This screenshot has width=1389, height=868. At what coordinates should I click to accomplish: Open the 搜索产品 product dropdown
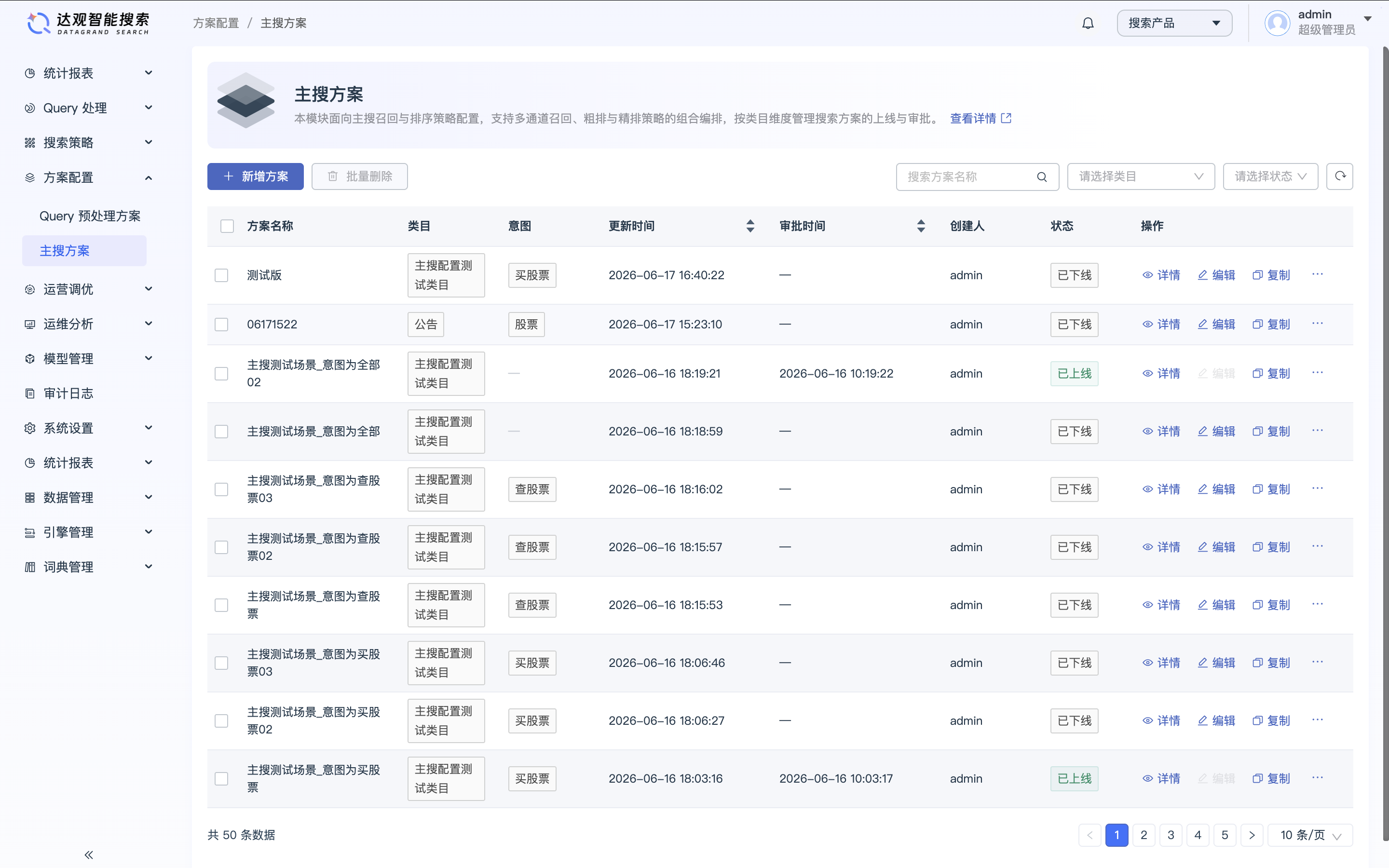point(1174,23)
